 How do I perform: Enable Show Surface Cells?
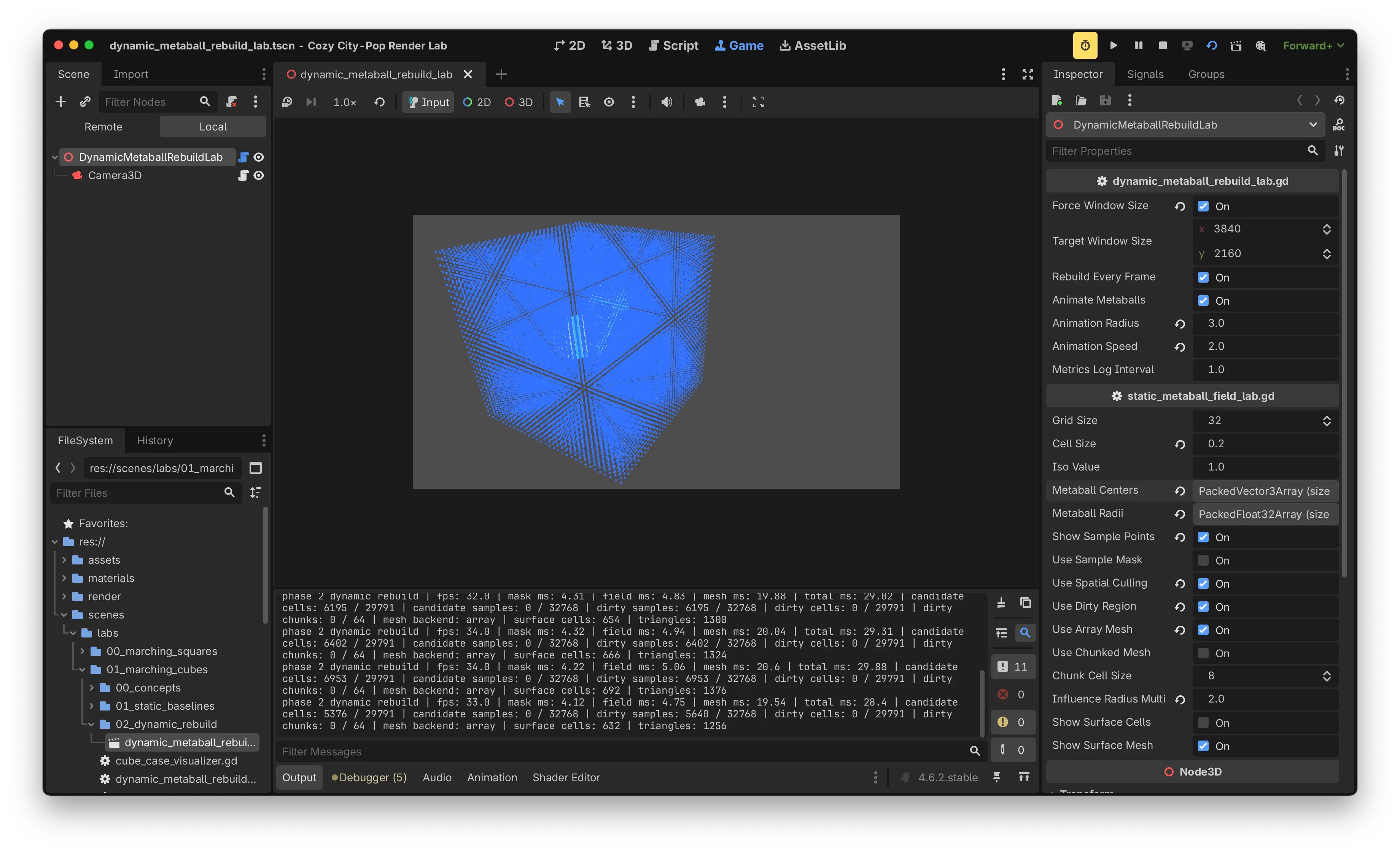point(1203,723)
